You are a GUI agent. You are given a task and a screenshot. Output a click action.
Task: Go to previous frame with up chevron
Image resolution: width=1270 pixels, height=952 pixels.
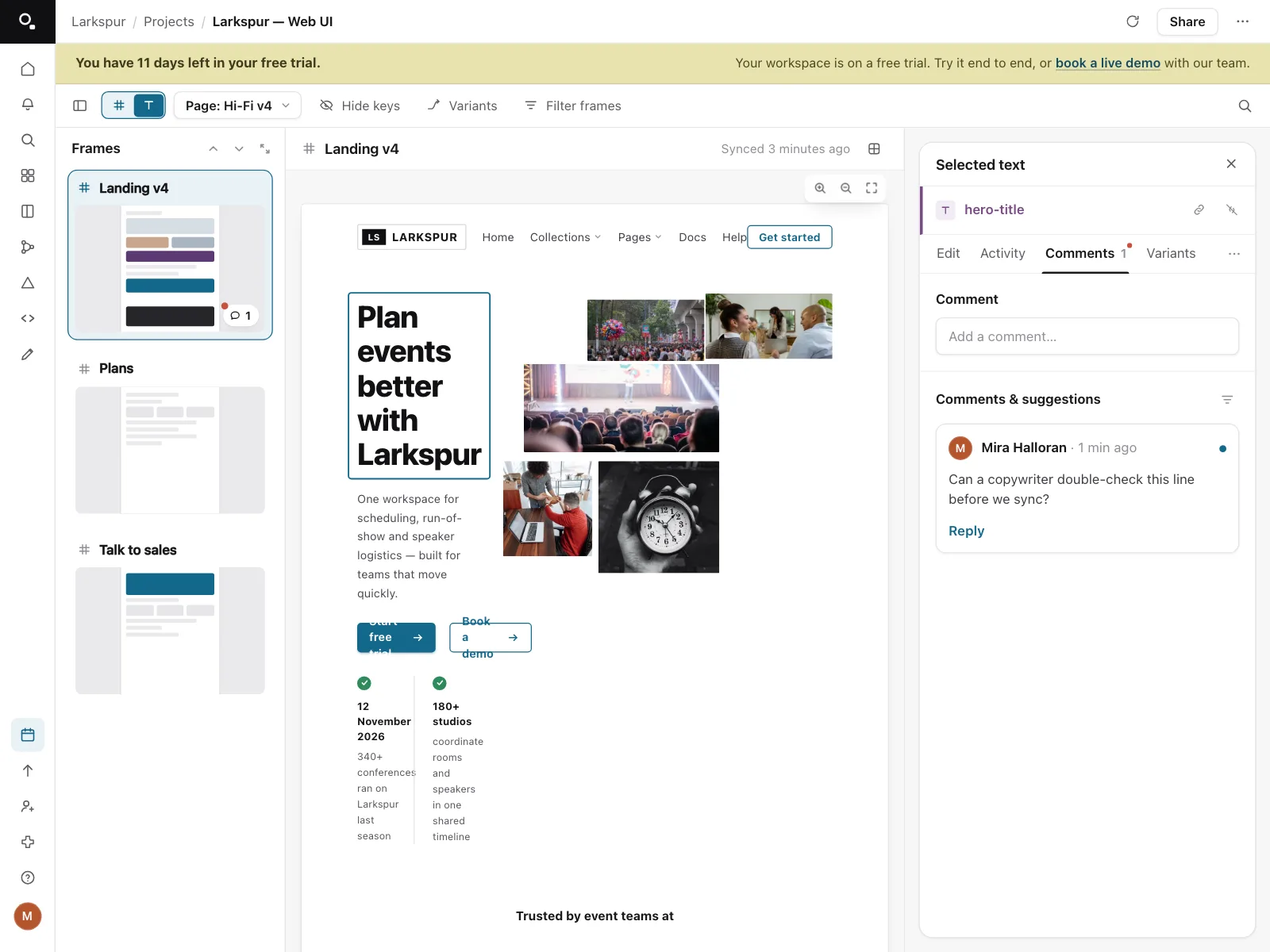[x=213, y=148]
